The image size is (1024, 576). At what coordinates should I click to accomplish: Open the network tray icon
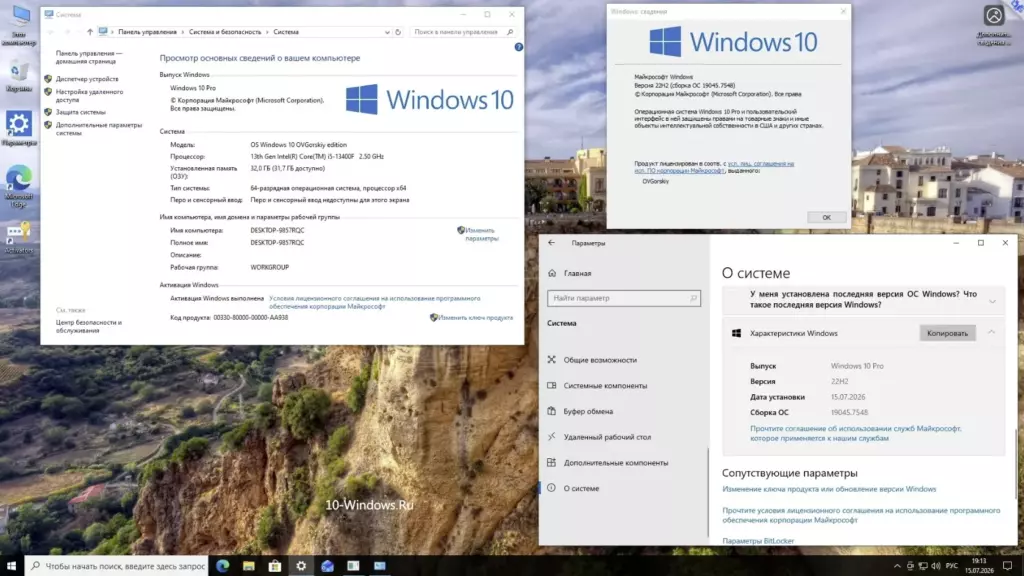(923, 566)
